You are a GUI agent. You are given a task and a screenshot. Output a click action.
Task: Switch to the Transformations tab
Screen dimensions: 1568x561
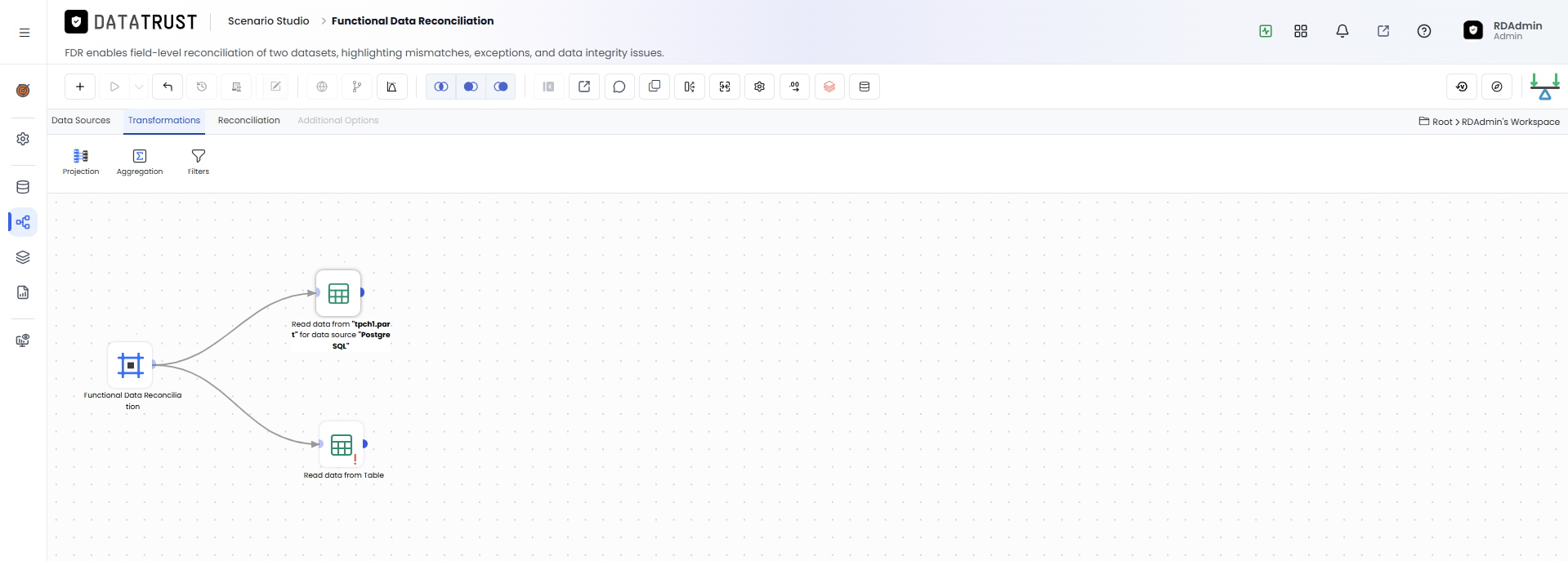(x=164, y=120)
